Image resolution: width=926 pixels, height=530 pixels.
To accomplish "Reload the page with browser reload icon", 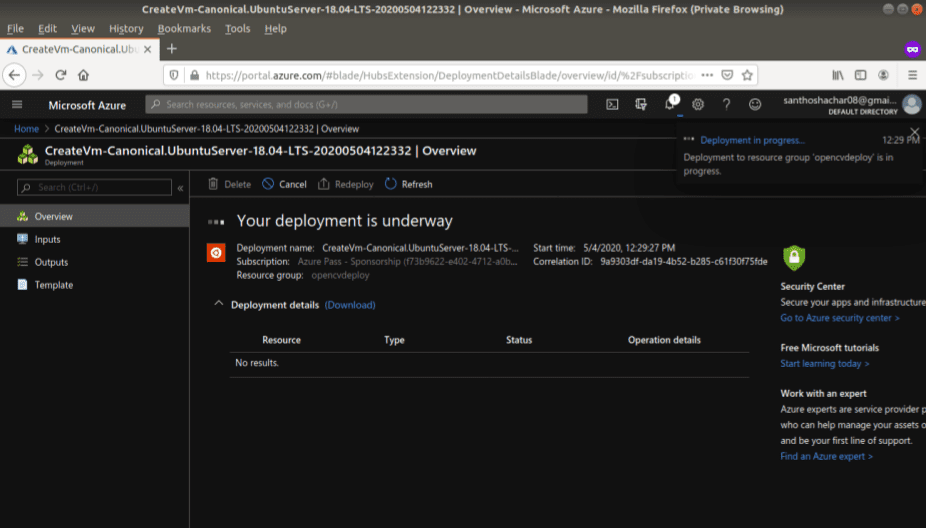I will 61,75.
